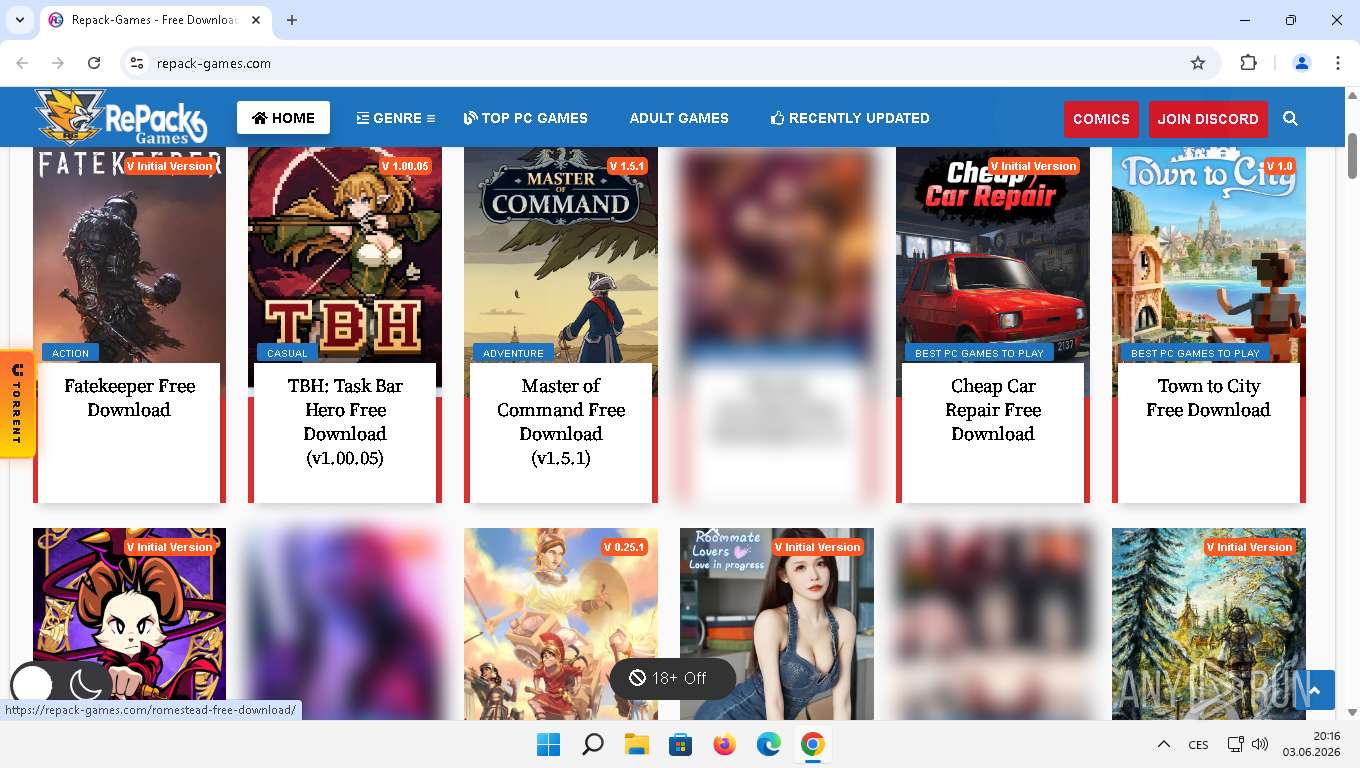Open the Chrome profile avatar
1360x768 pixels.
(x=1302, y=63)
